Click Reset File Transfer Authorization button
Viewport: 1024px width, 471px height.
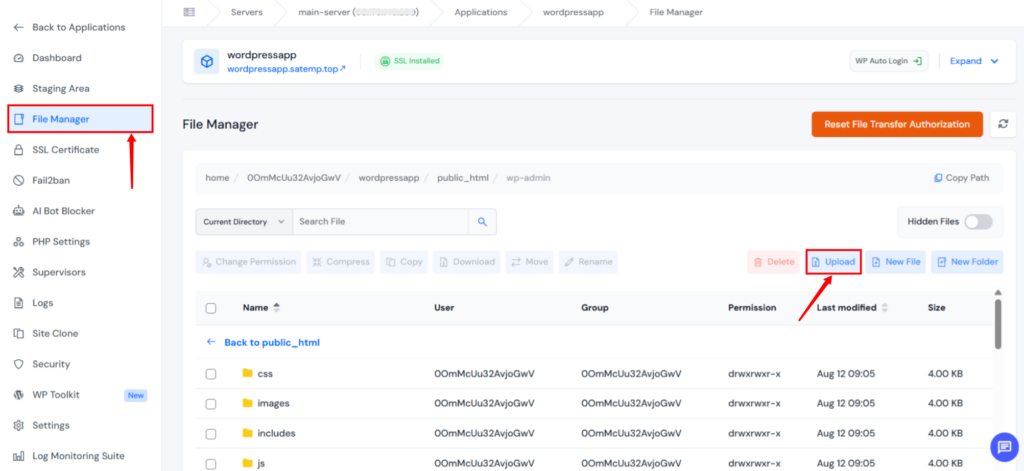[897, 124]
